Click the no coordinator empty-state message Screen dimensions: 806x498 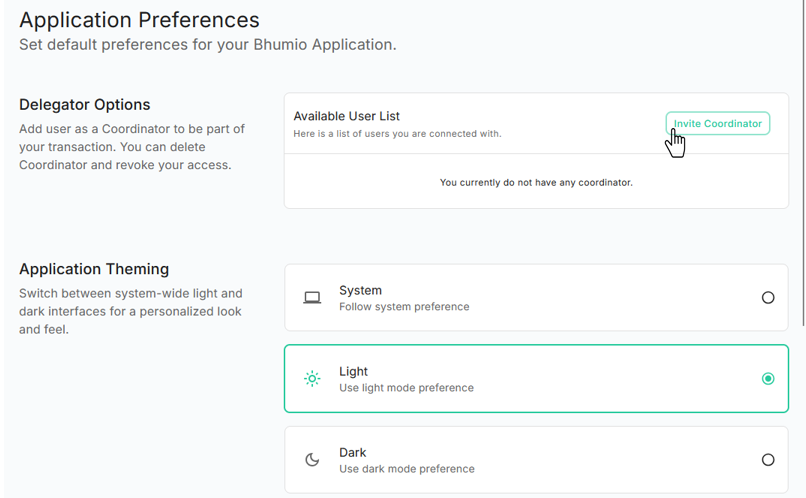[536, 183]
